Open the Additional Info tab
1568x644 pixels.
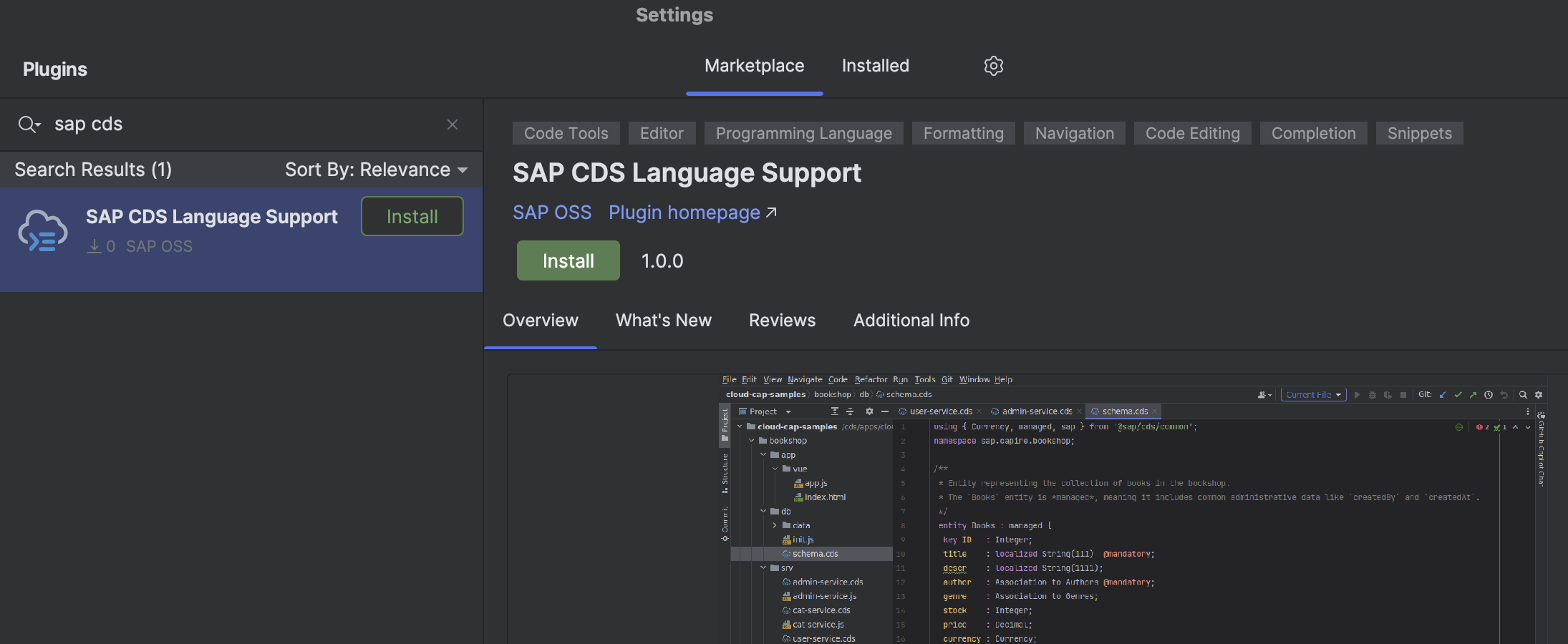point(911,321)
